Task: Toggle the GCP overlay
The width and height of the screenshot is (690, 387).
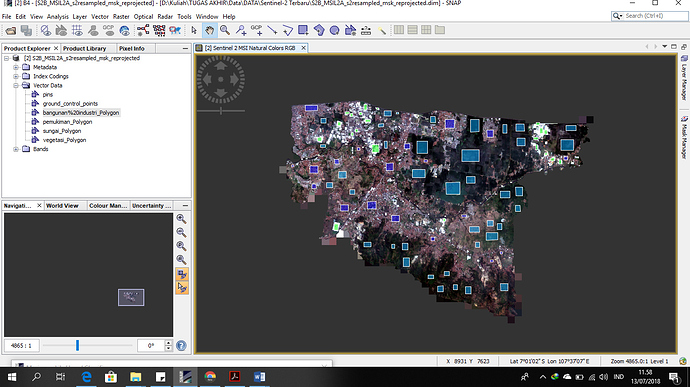Action: pos(109,30)
